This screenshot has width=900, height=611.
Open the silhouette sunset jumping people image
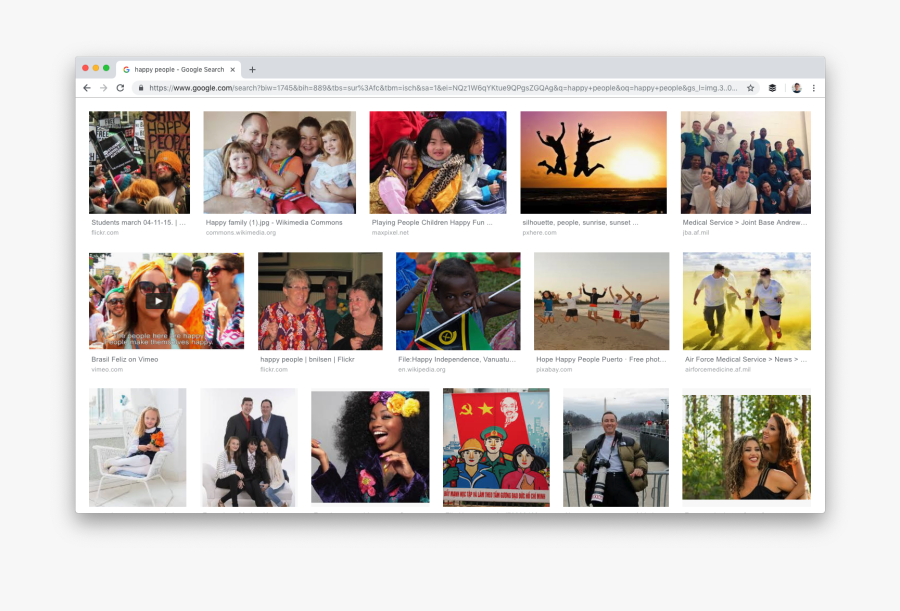click(x=593, y=162)
